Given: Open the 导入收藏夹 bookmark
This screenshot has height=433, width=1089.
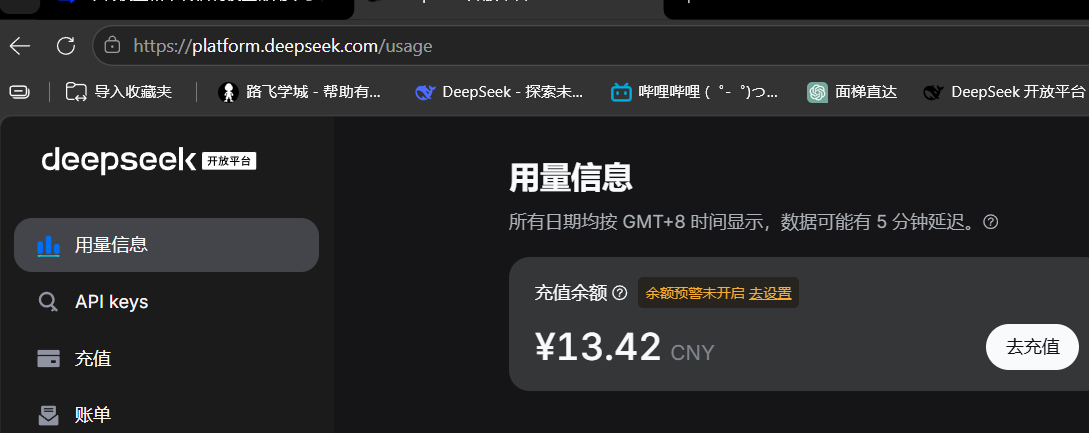Looking at the screenshot, I should 119,92.
